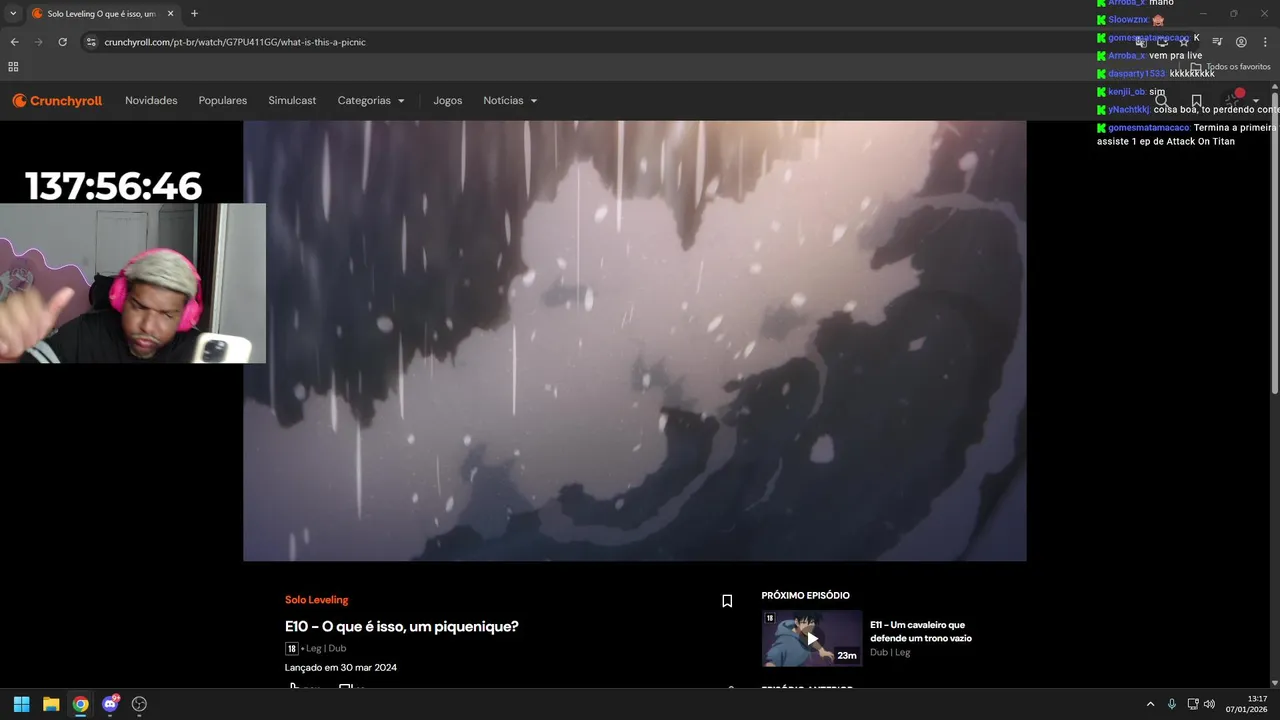This screenshot has height=720, width=1280.
Task: Open Todos os favoritos folder
Action: [x=1231, y=67]
